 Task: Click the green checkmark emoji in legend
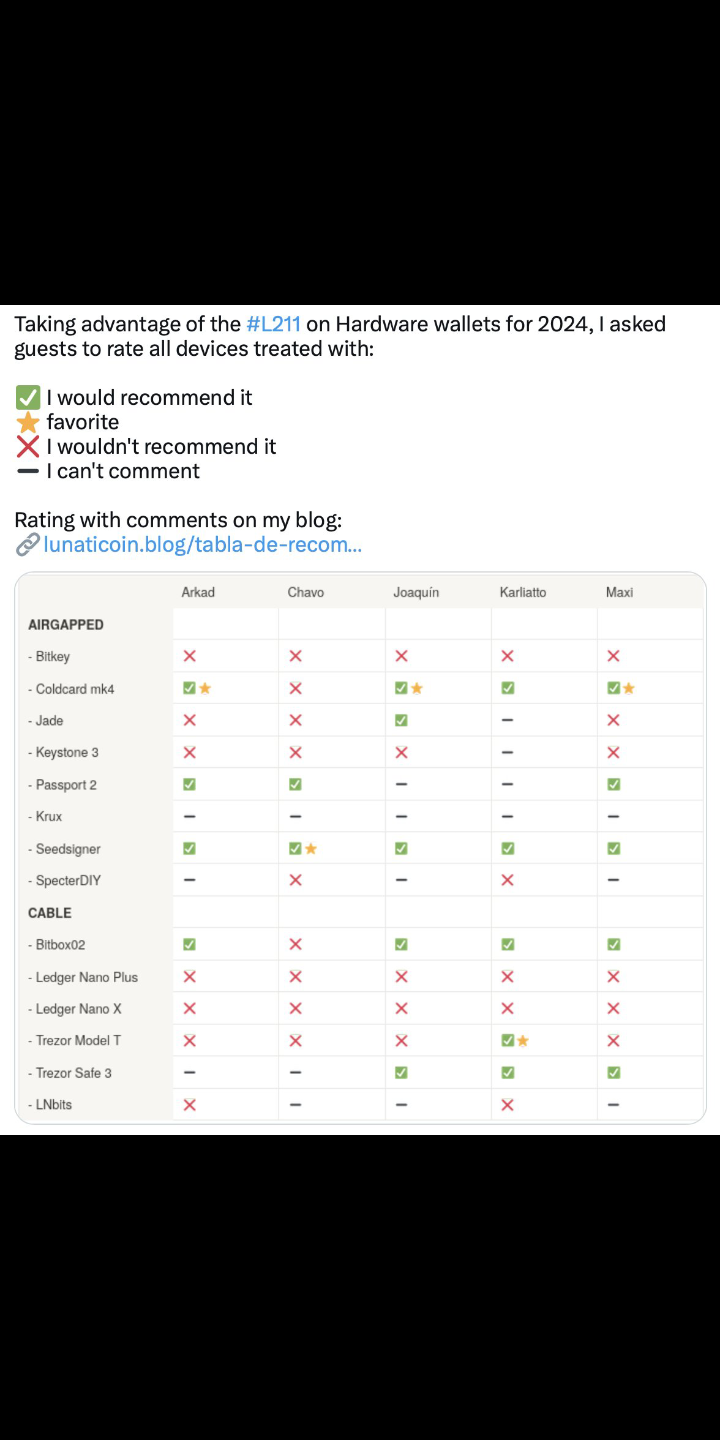[x=28, y=398]
